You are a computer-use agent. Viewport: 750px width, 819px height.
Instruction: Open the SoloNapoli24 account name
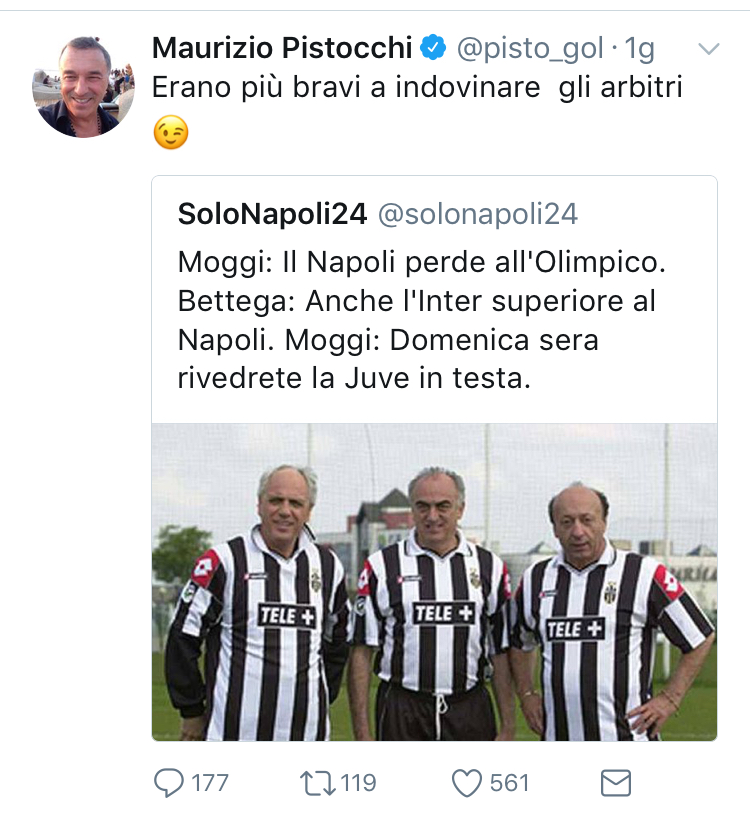pos(273,213)
